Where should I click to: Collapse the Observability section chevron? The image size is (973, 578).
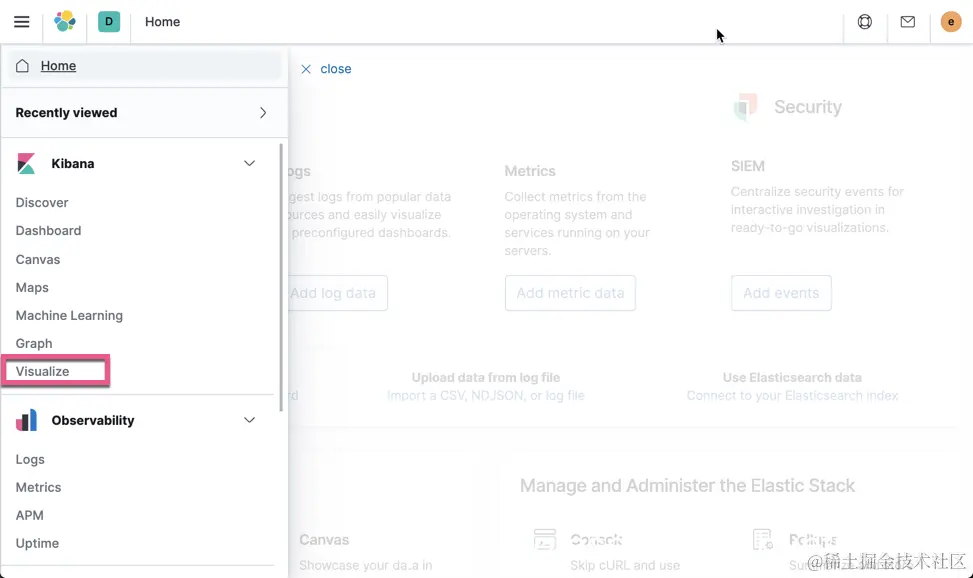pos(249,420)
